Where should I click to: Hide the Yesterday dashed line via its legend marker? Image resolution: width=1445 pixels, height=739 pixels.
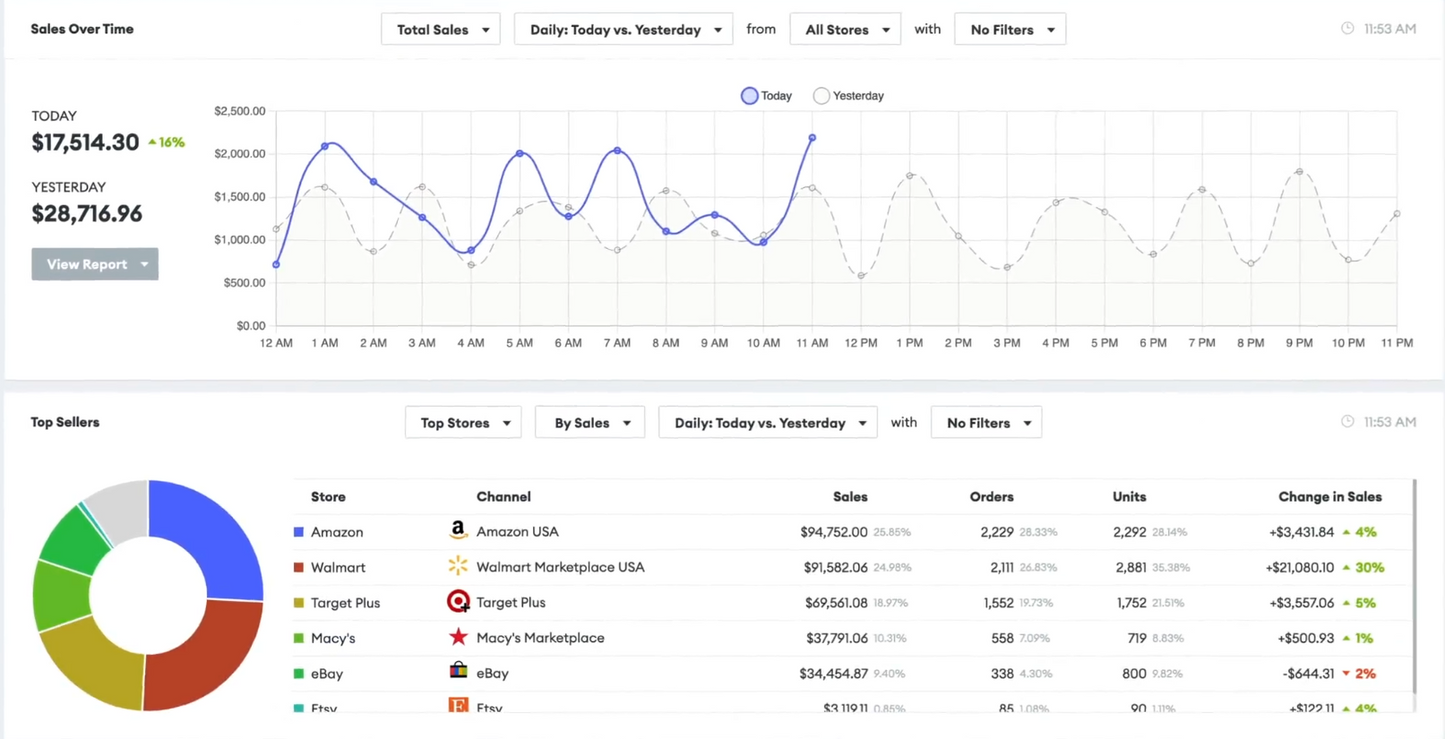click(x=821, y=95)
